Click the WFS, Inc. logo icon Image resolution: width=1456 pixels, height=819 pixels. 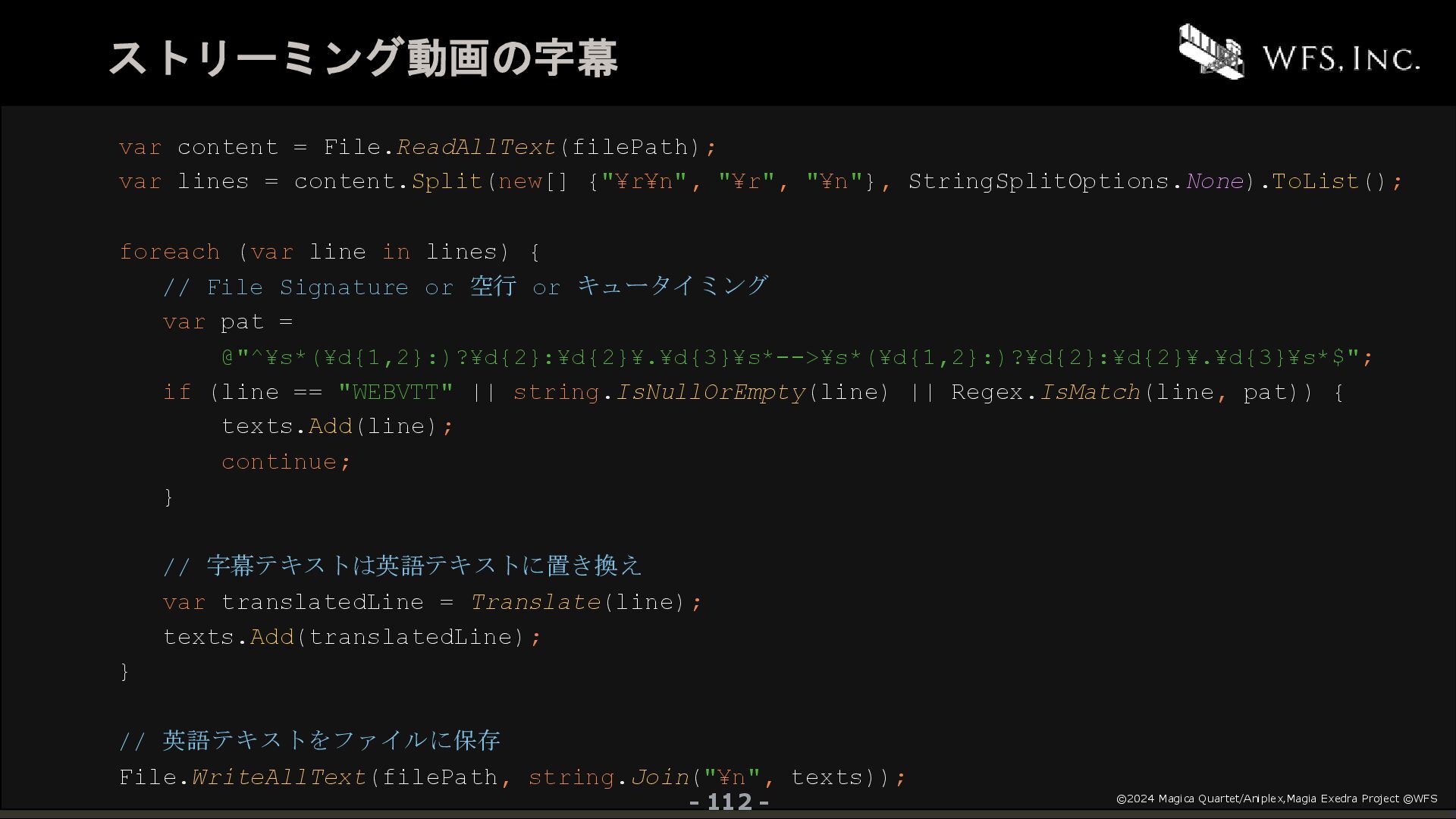coord(1211,51)
